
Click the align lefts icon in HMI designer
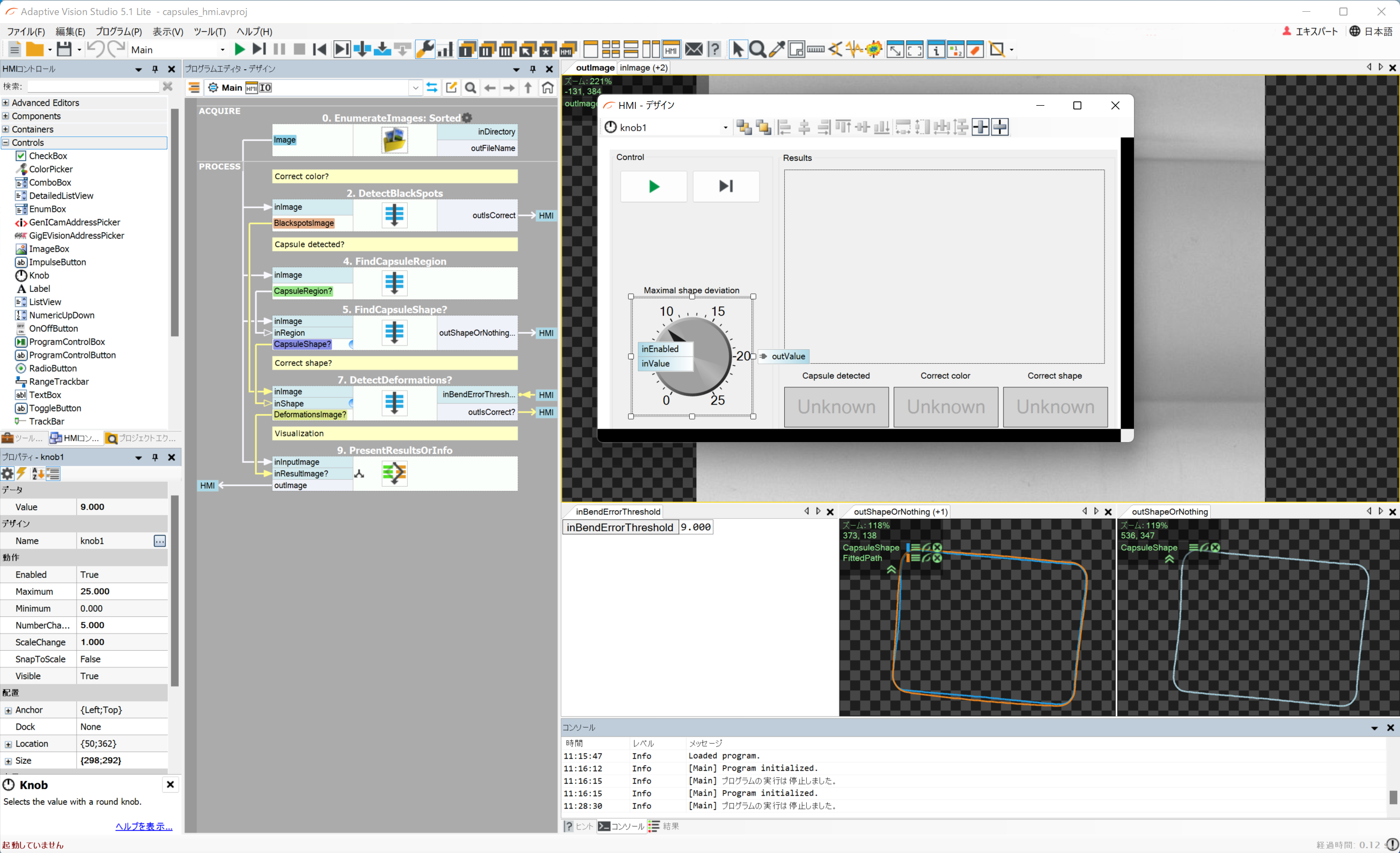pos(785,127)
